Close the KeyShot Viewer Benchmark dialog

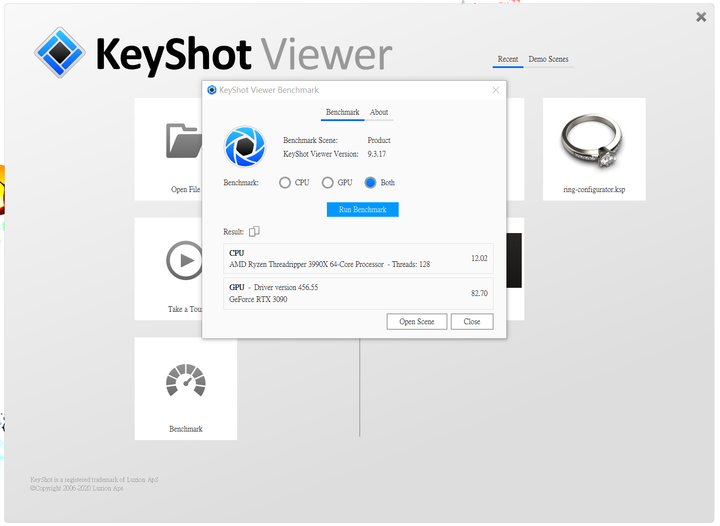(495, 90)
